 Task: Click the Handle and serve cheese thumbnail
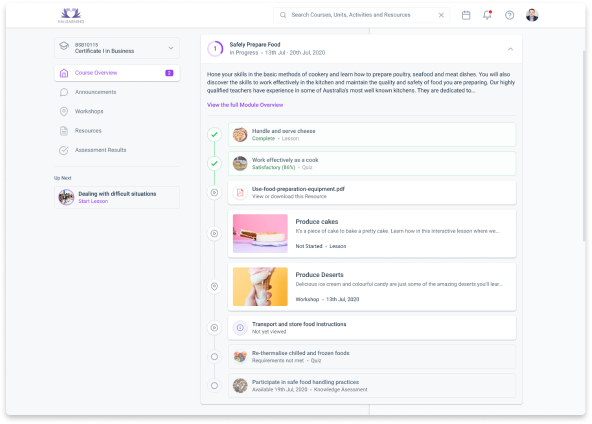tap(240, 134)
